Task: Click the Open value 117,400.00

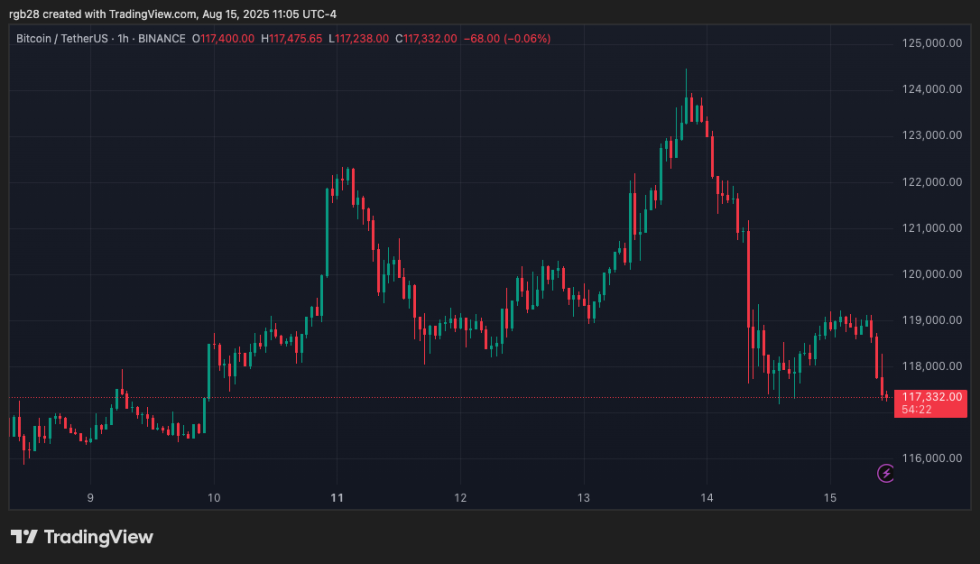Action: (x=227, y=39)
